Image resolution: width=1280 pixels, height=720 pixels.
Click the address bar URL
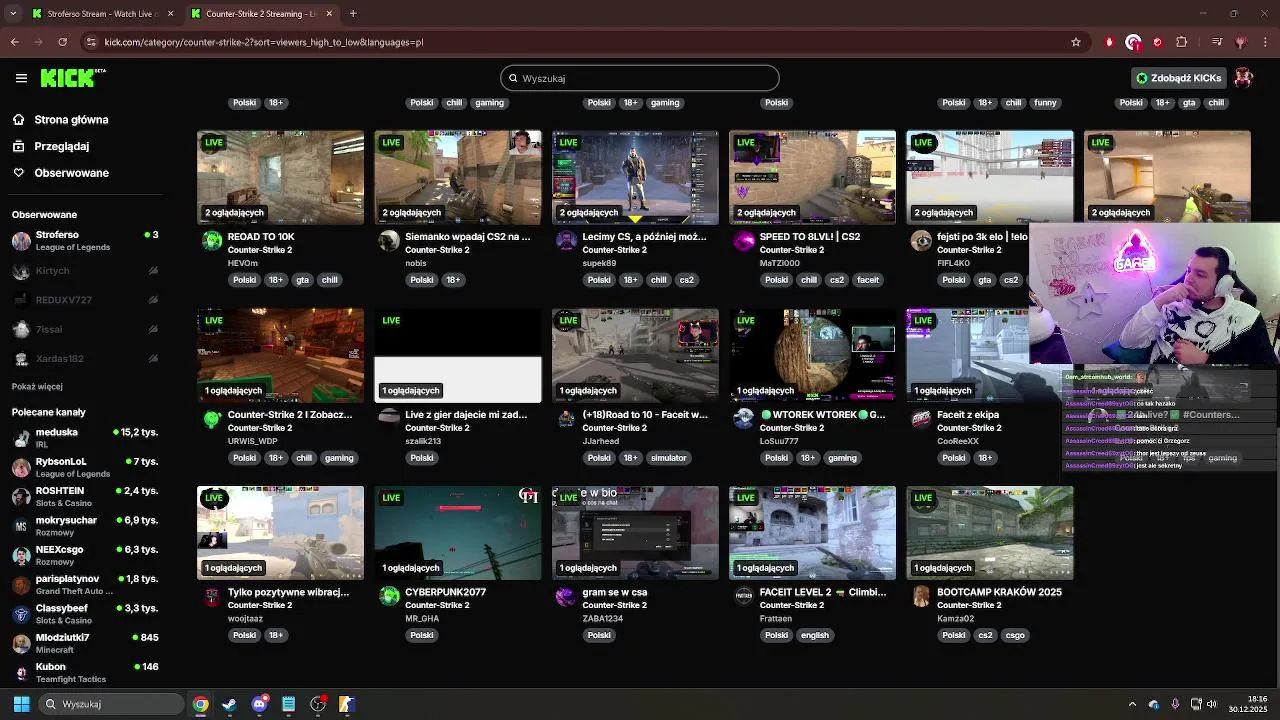point(264,42)
